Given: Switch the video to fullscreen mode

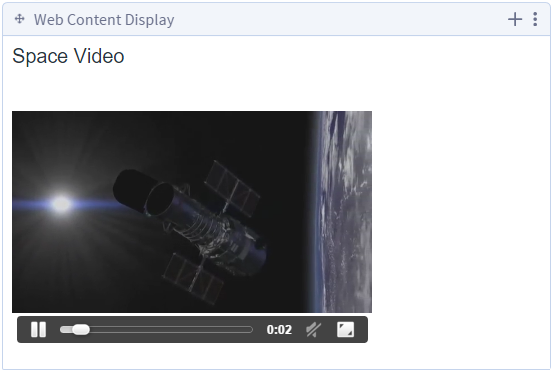Looking at the screenshot, I should pyautogui.click(x=345, y=330).
